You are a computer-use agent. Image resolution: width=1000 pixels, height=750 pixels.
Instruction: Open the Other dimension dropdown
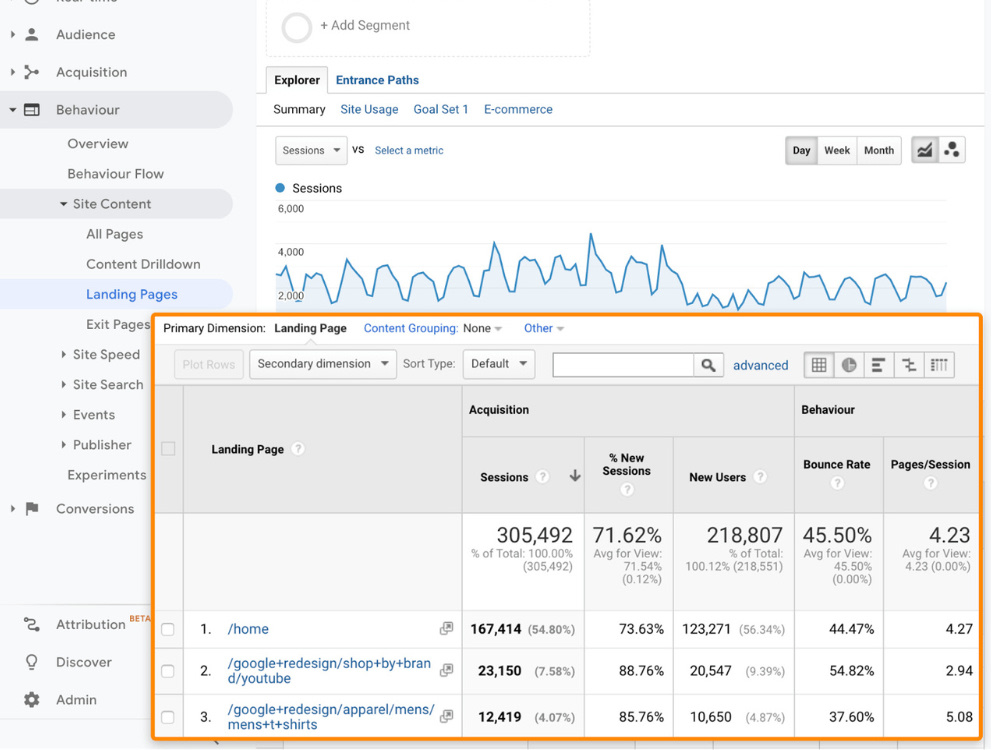point(544,328)
